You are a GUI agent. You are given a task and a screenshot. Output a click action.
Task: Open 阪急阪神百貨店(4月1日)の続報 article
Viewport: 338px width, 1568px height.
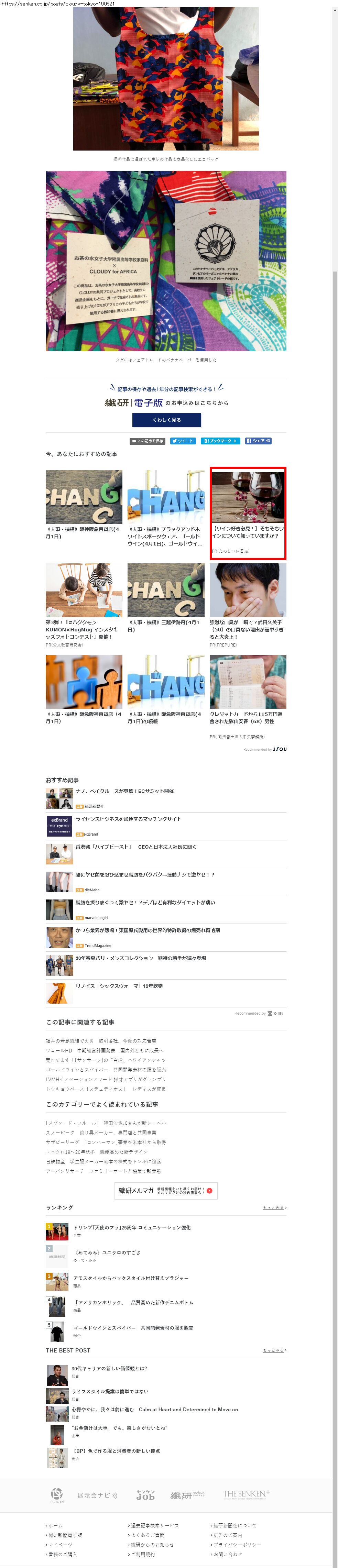pyautogui.click(x=164, y=718)
